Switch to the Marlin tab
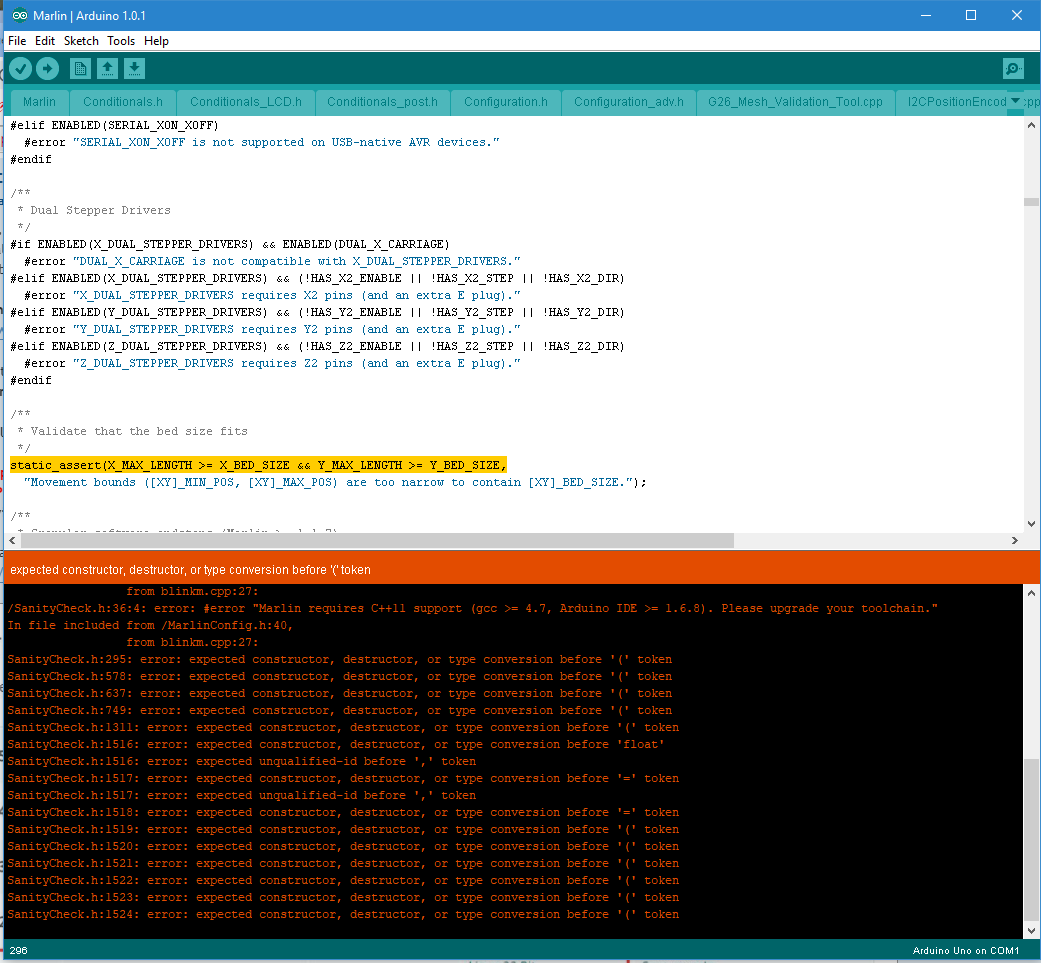This screenshot has height=963, width=1041. (39, 102)
